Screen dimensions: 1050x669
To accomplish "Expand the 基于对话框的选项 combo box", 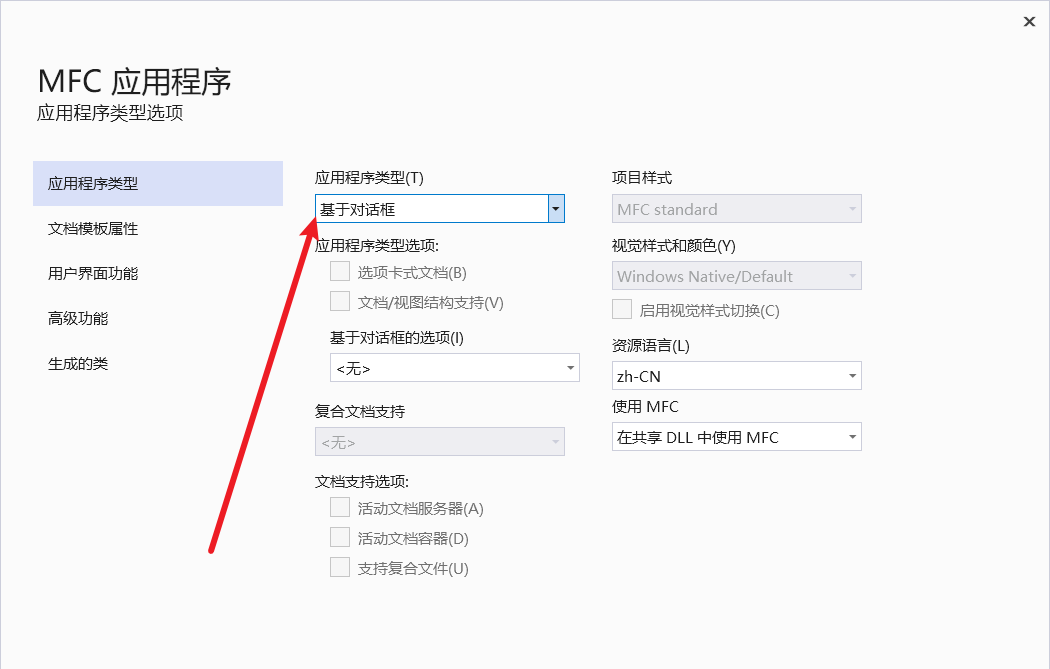I will click(x=570, y=368).
